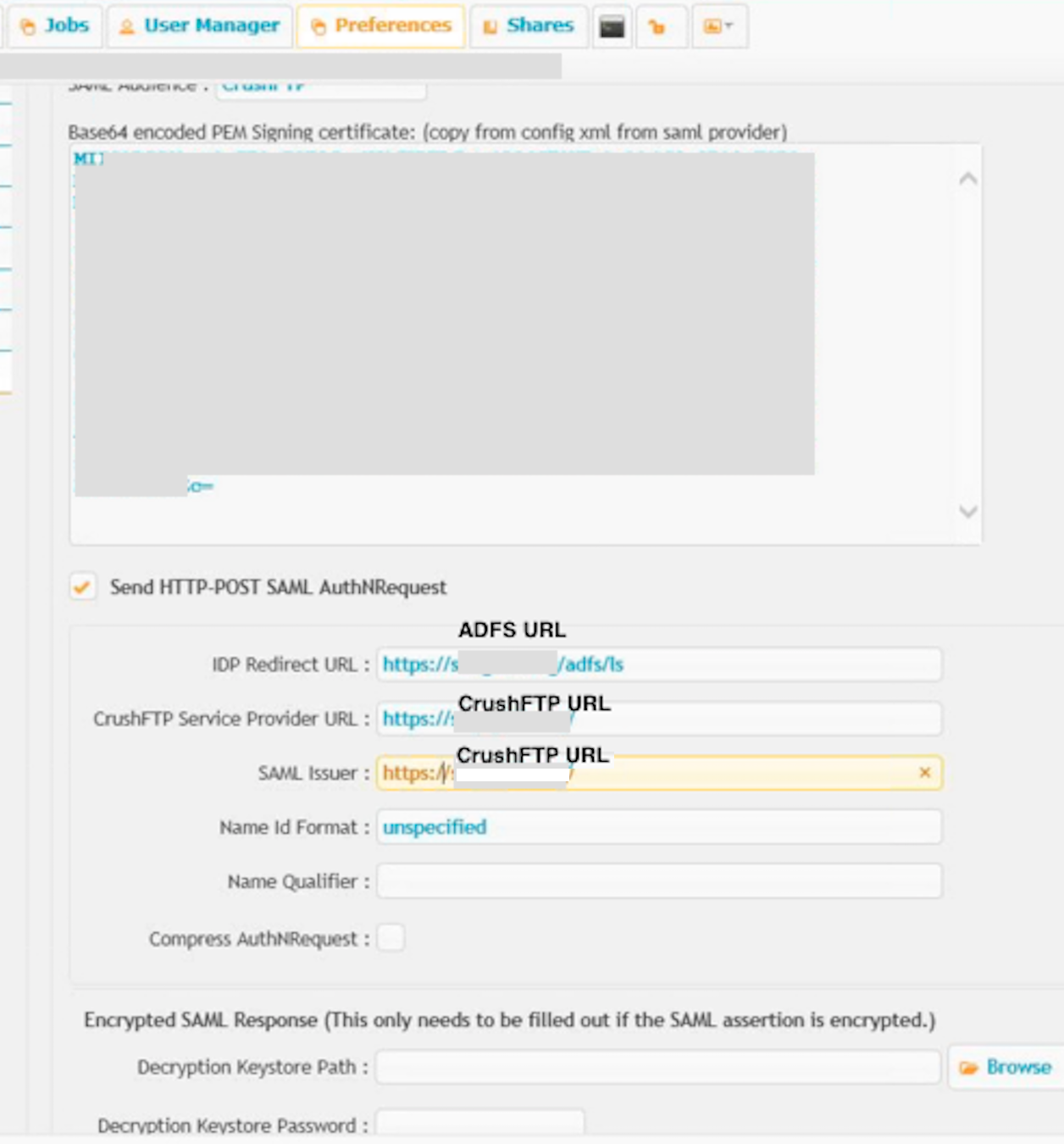Open the Shares tab
Screen dimensions: 1064x1144
click(529, 25)
